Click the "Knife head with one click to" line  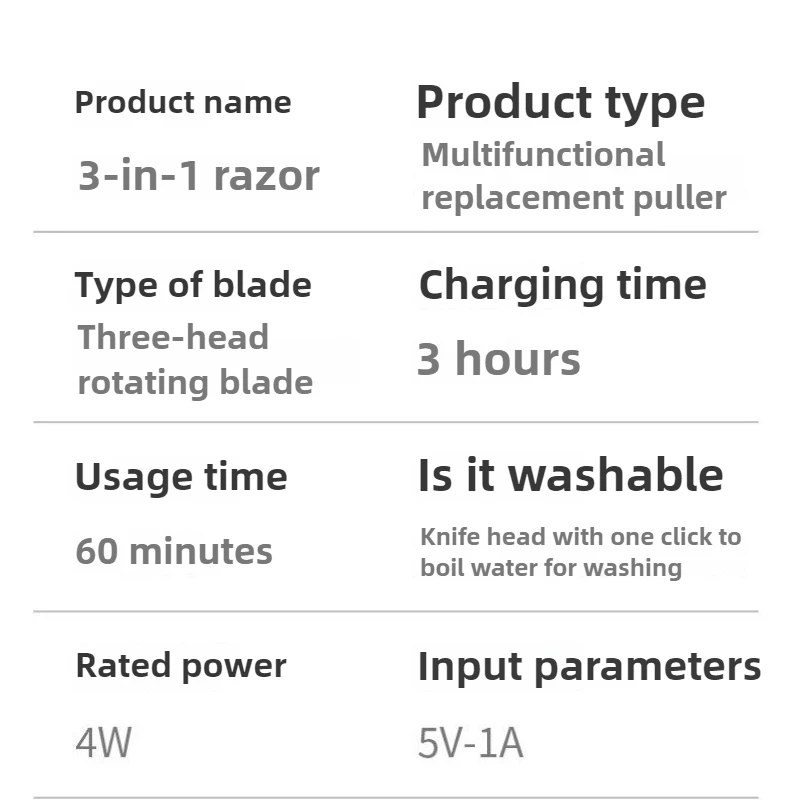[580, 537]
